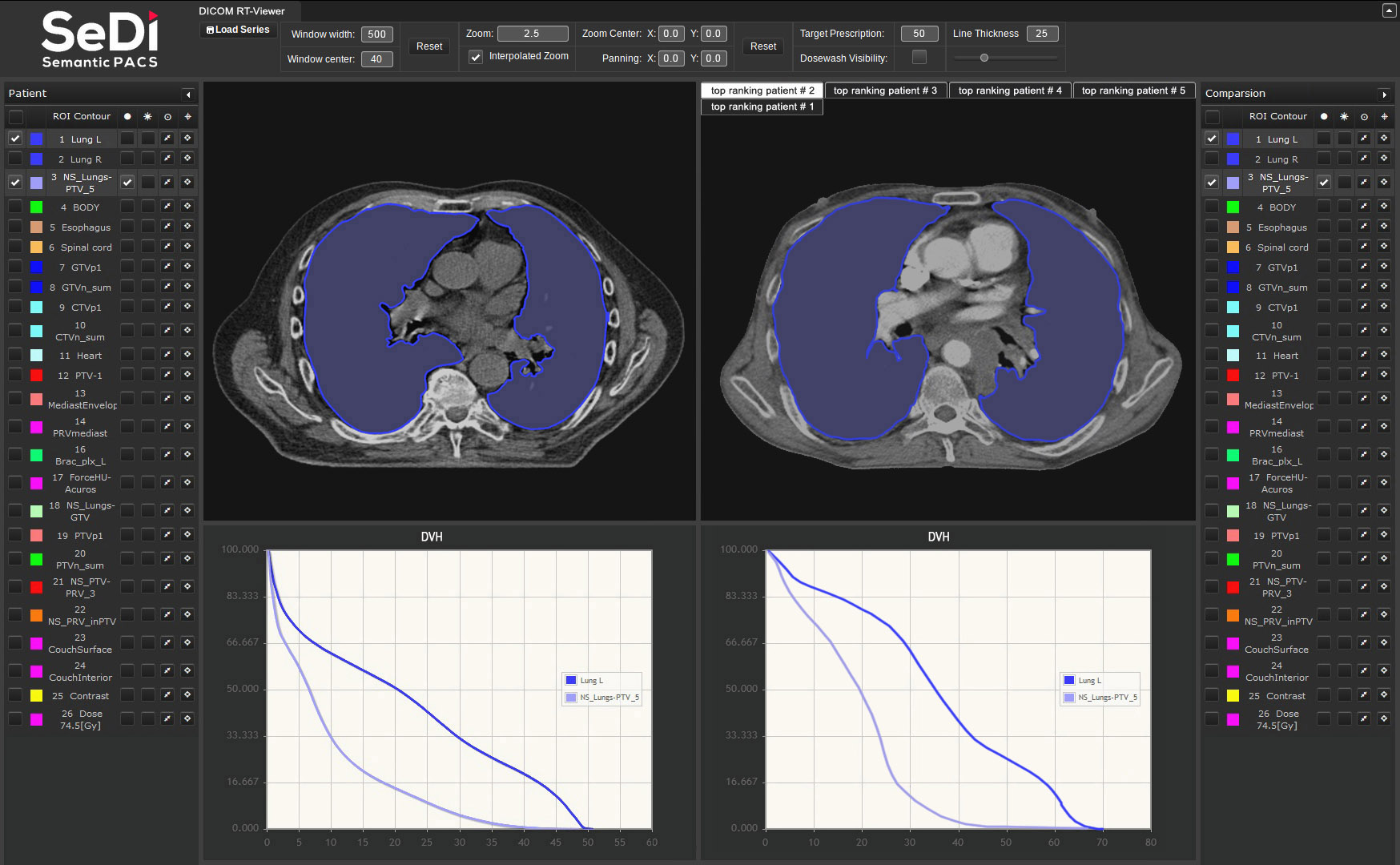Click the crosshair column header icon in Comparsion panel
Viewport: 1400px width, 865px height.
[1384, 116]
